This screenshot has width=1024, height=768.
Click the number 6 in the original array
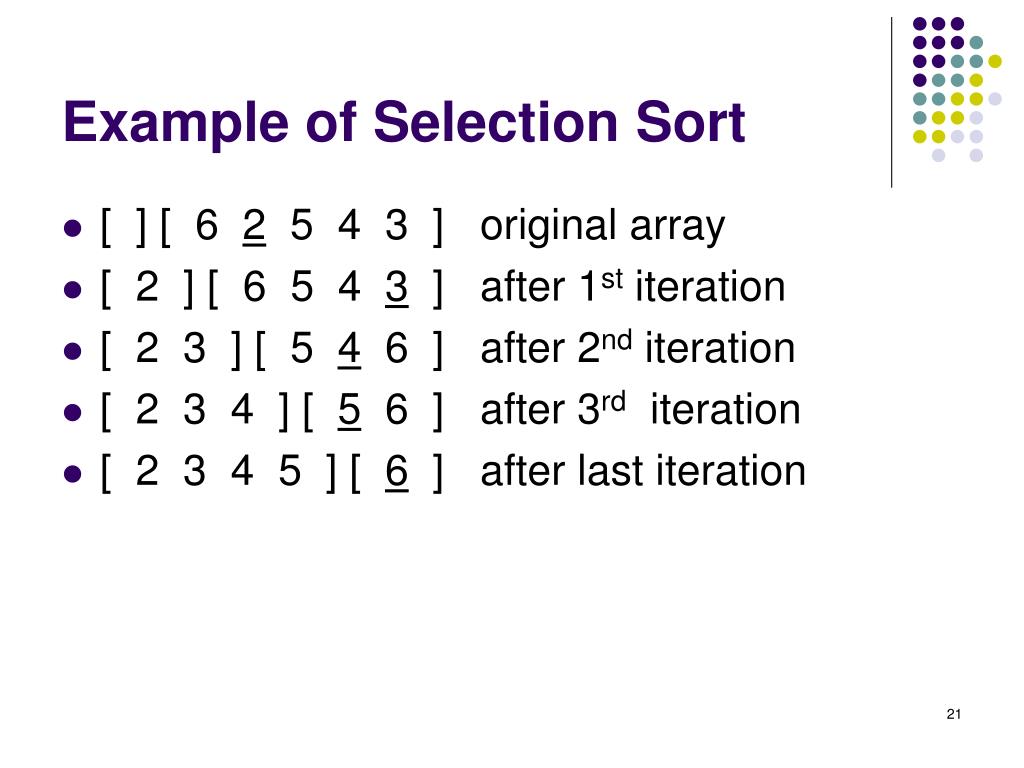click(x=206, y=226)
